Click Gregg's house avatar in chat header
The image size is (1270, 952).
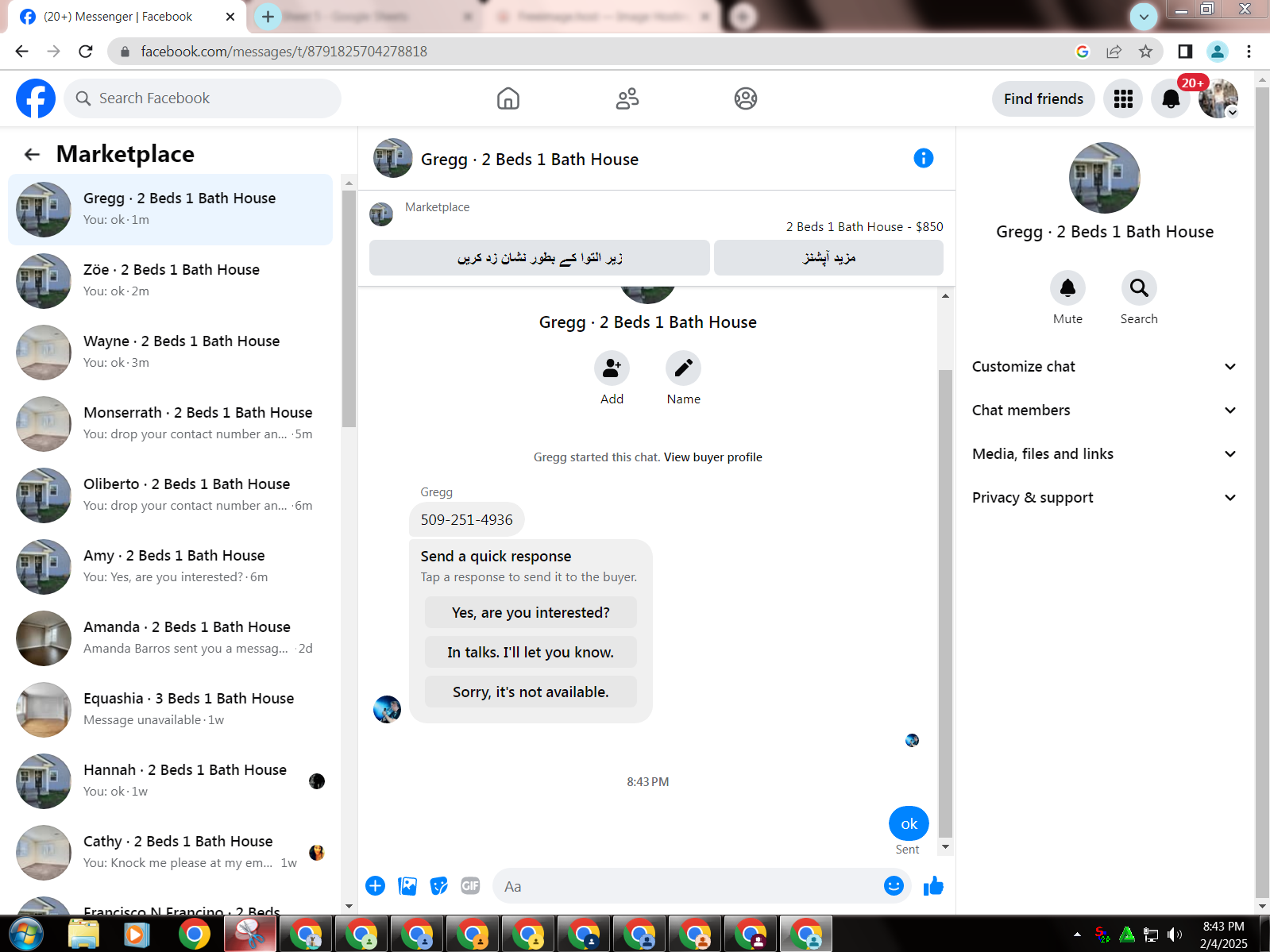click(392, 158)
